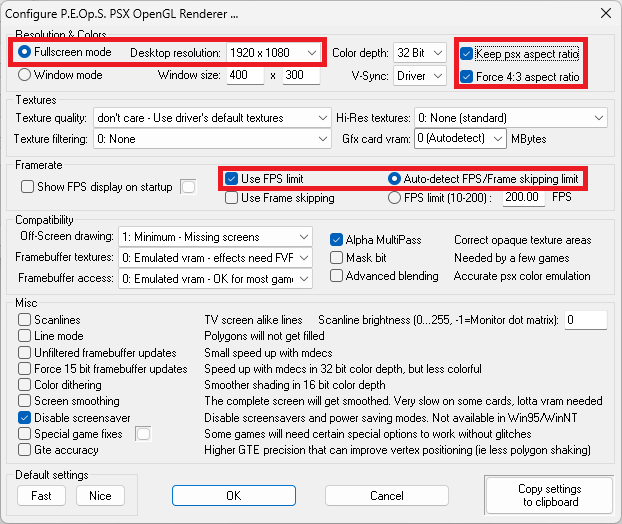The width and height of the screenshot is (622, 524).
Task: Enable Screen smoothing checkbox
Action: tap(24, 401)
